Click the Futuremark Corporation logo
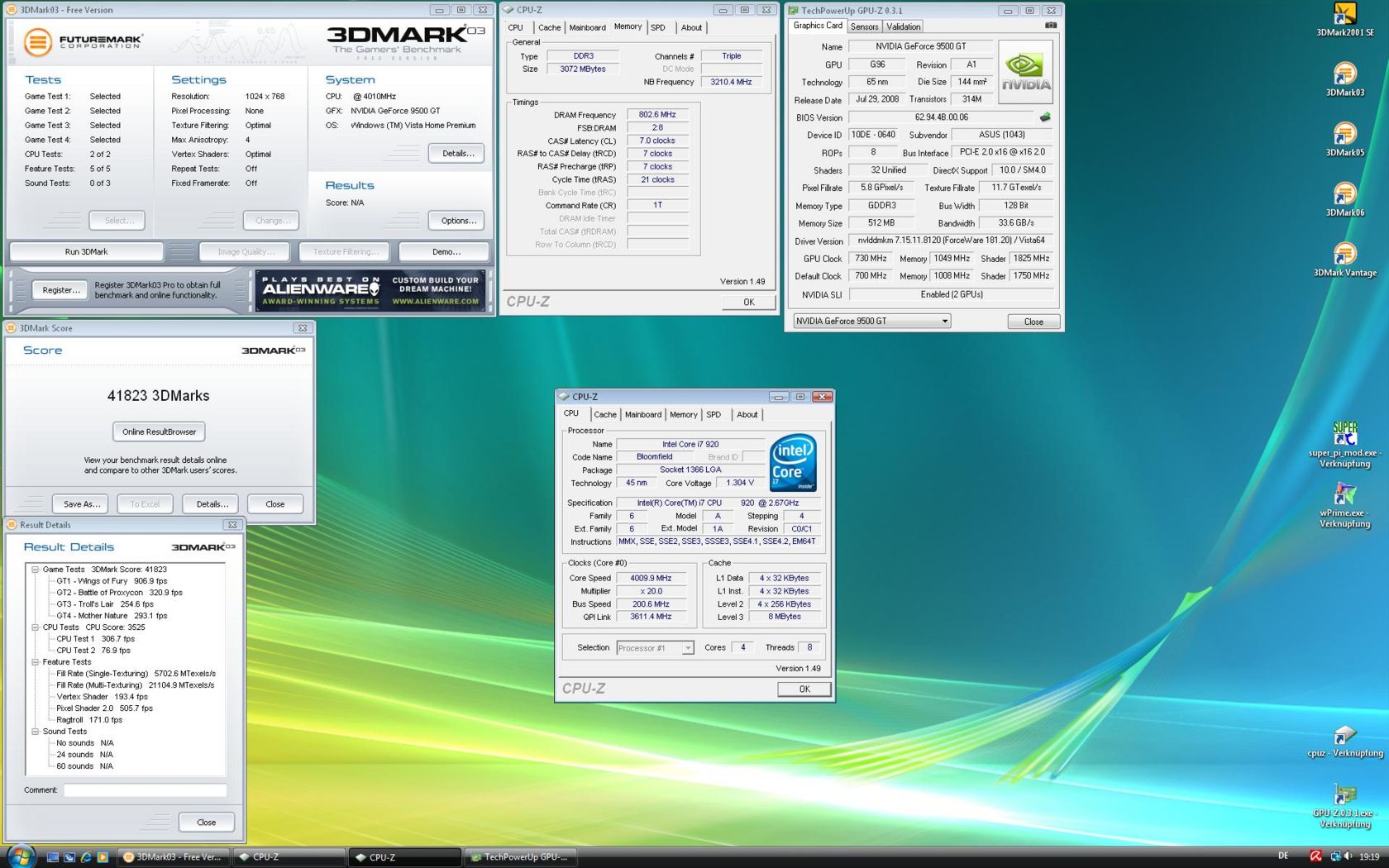 [83, 41]
